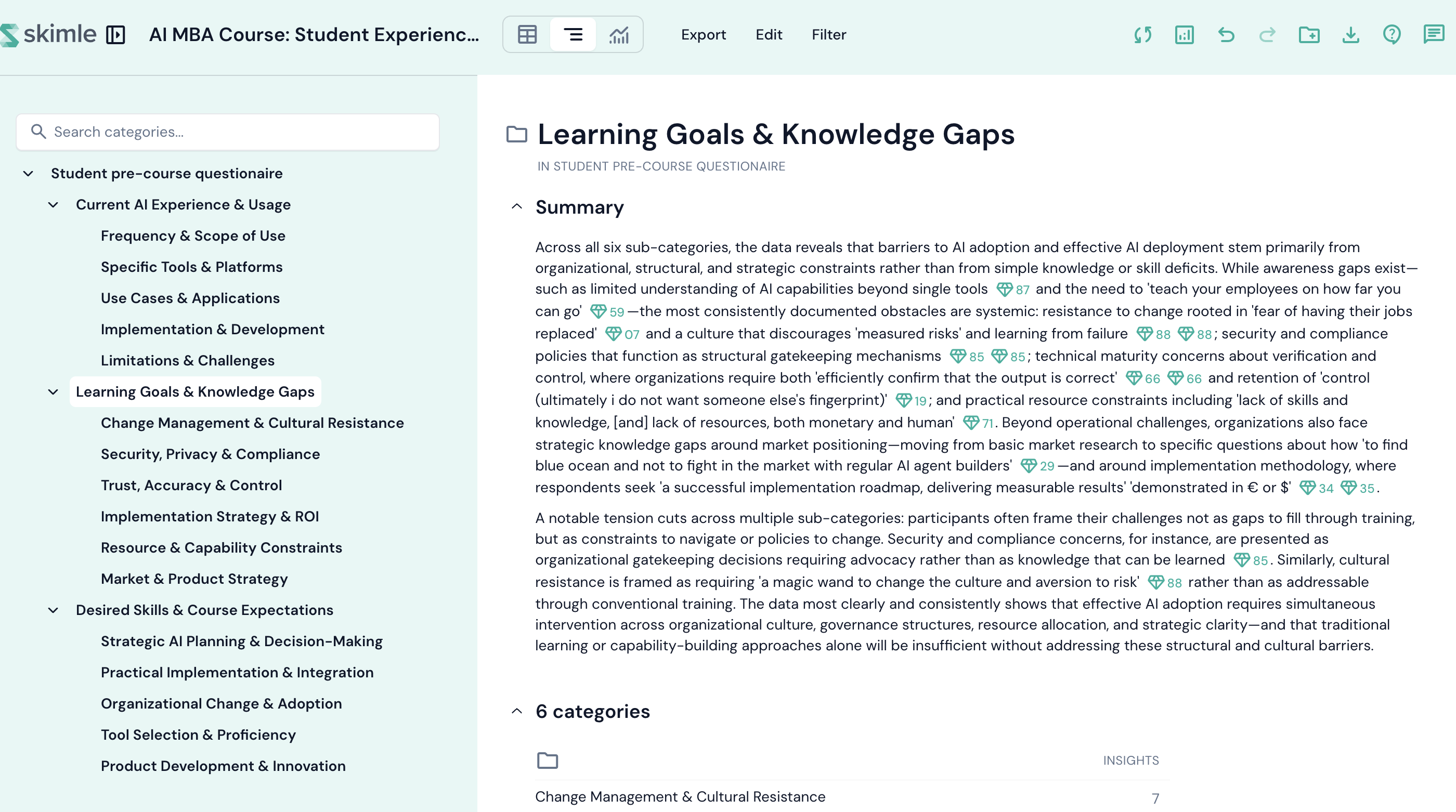Select Trust, Accuracy & Control in sidebar
This screenshot has height=812, width=1456.
(x=191, y=486)
